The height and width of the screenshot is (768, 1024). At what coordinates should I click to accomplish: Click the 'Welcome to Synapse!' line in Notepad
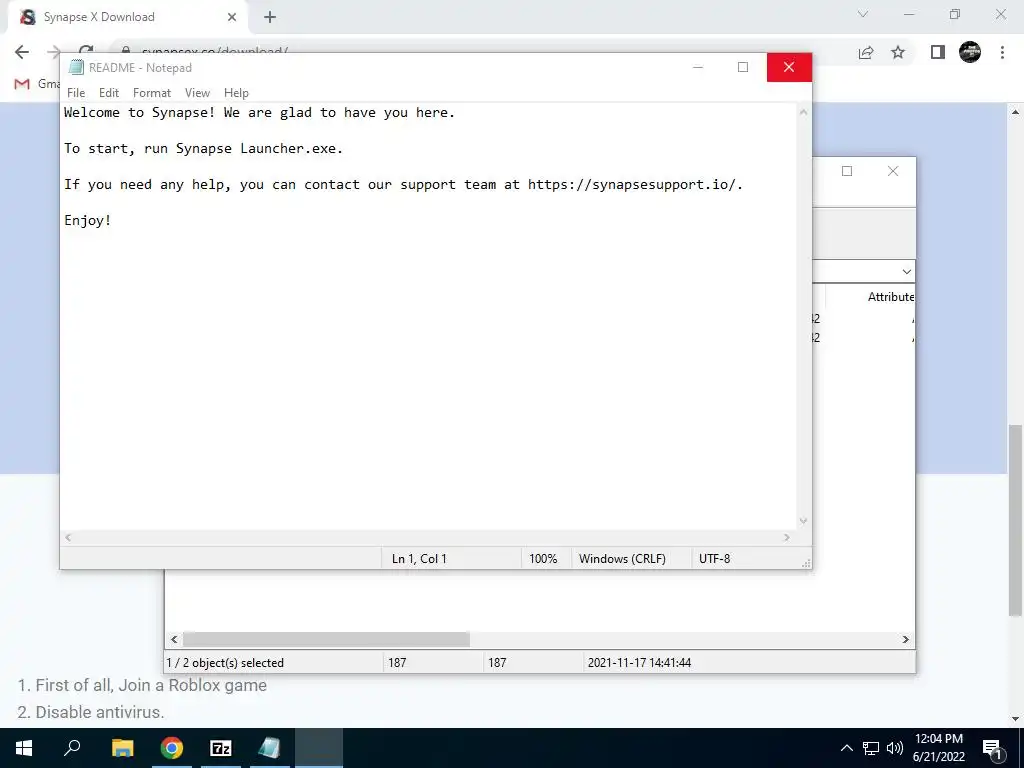coord(259,112)
